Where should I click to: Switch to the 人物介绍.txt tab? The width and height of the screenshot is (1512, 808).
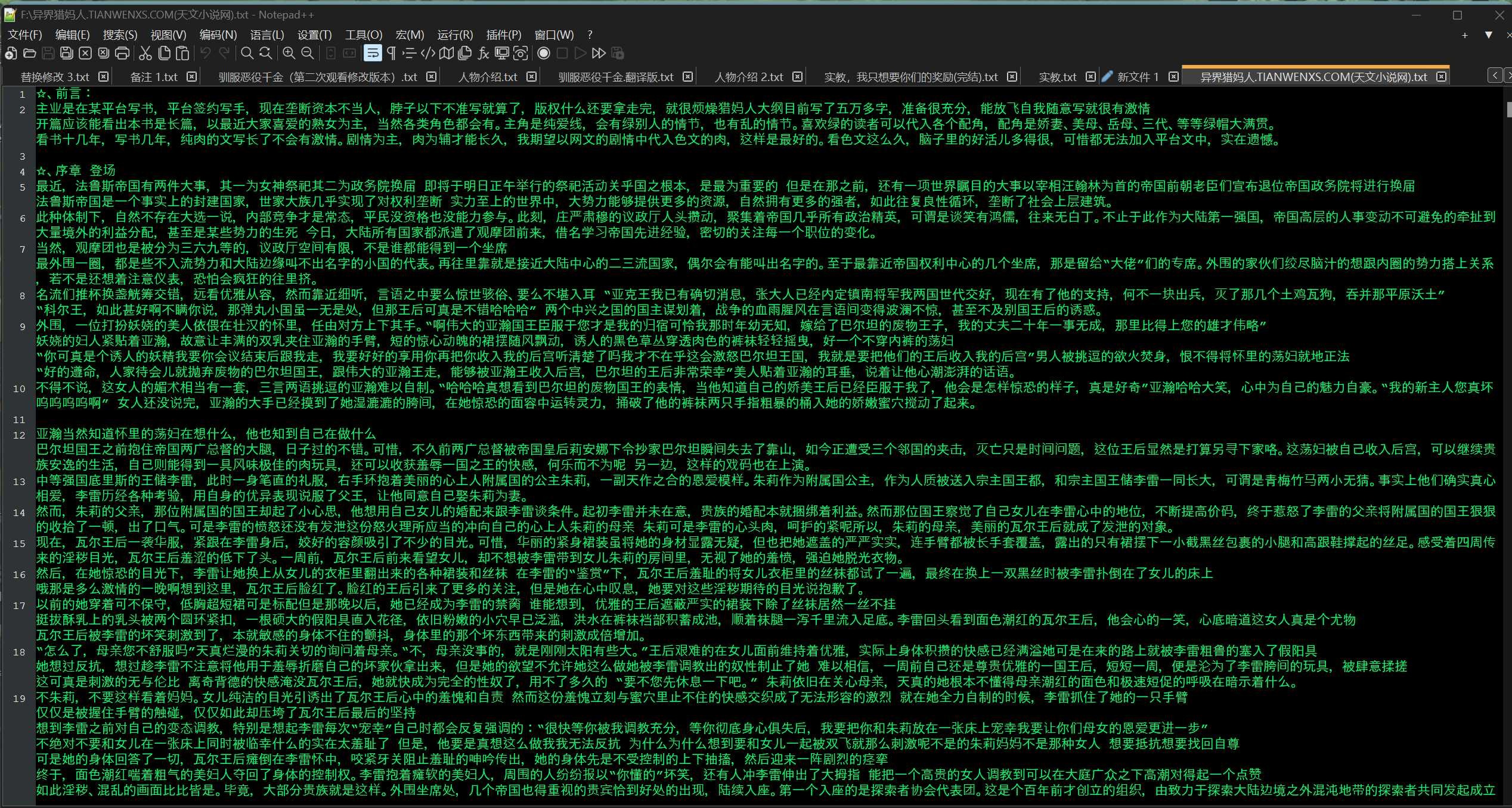tap(487, 77)
